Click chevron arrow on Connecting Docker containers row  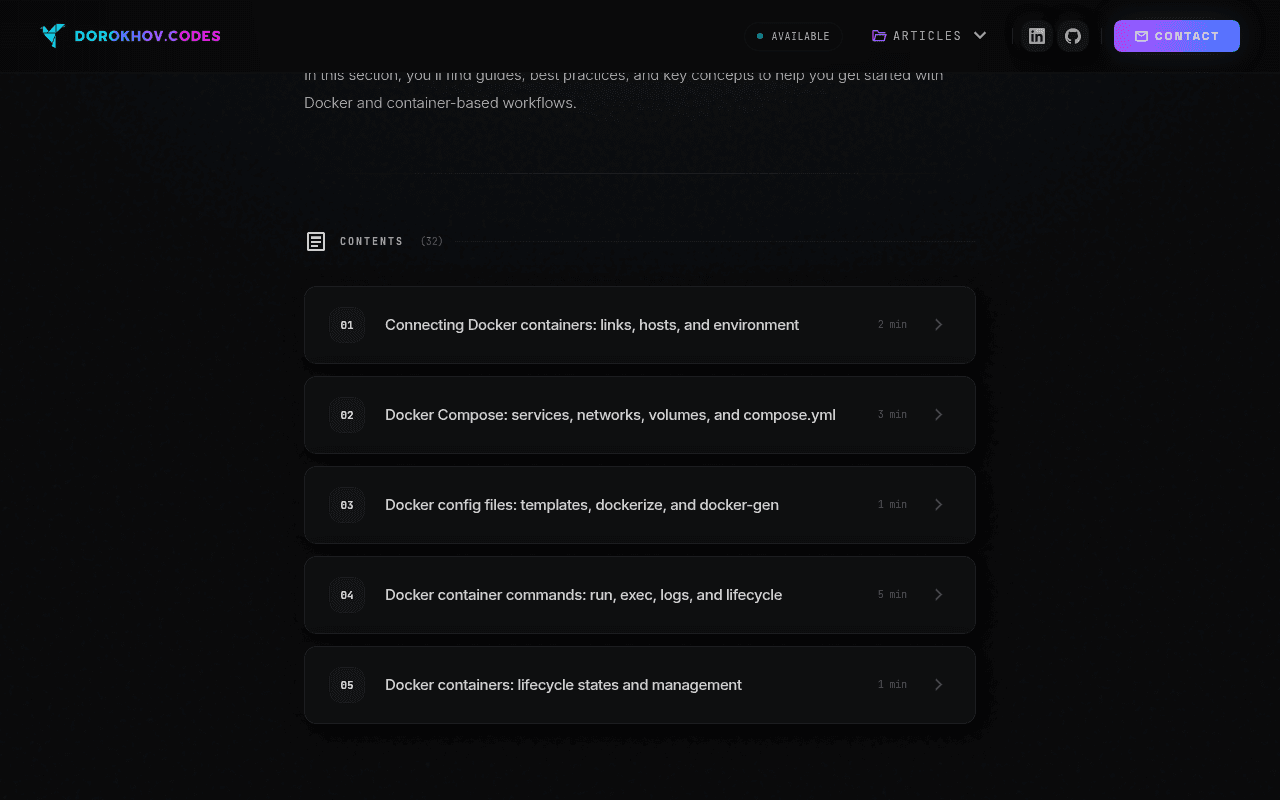click(938, 325)
